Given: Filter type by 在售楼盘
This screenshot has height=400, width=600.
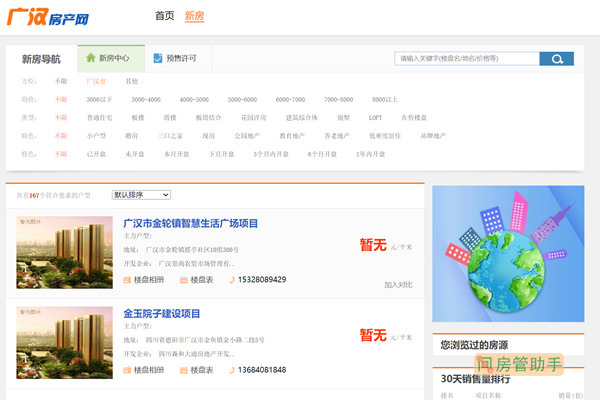Looking at the screenshot, I should [x=414, y=118].
